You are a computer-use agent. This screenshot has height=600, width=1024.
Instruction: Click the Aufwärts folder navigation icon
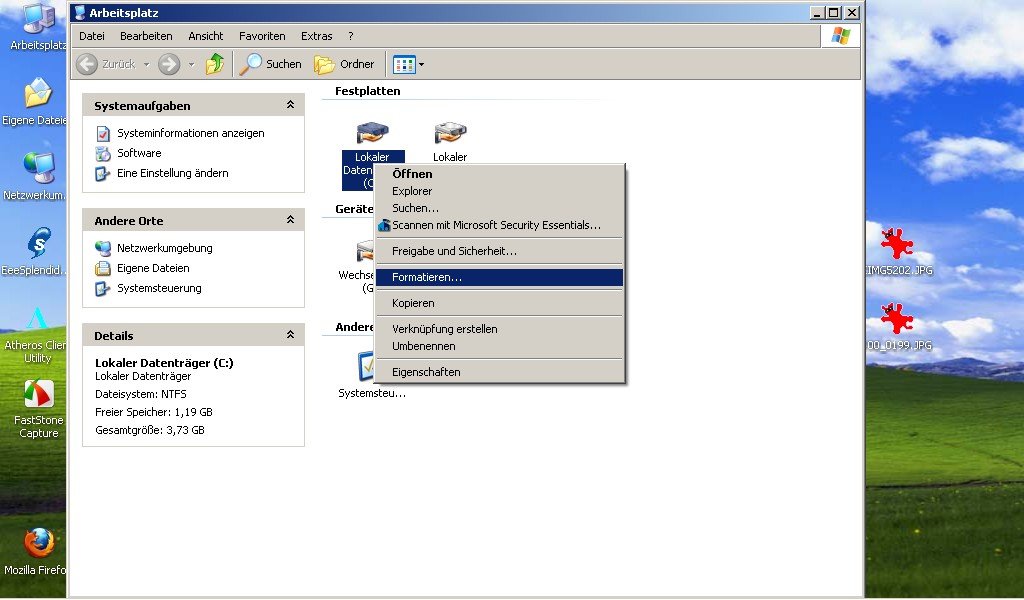pyautogui.click(x=216, y=63)
